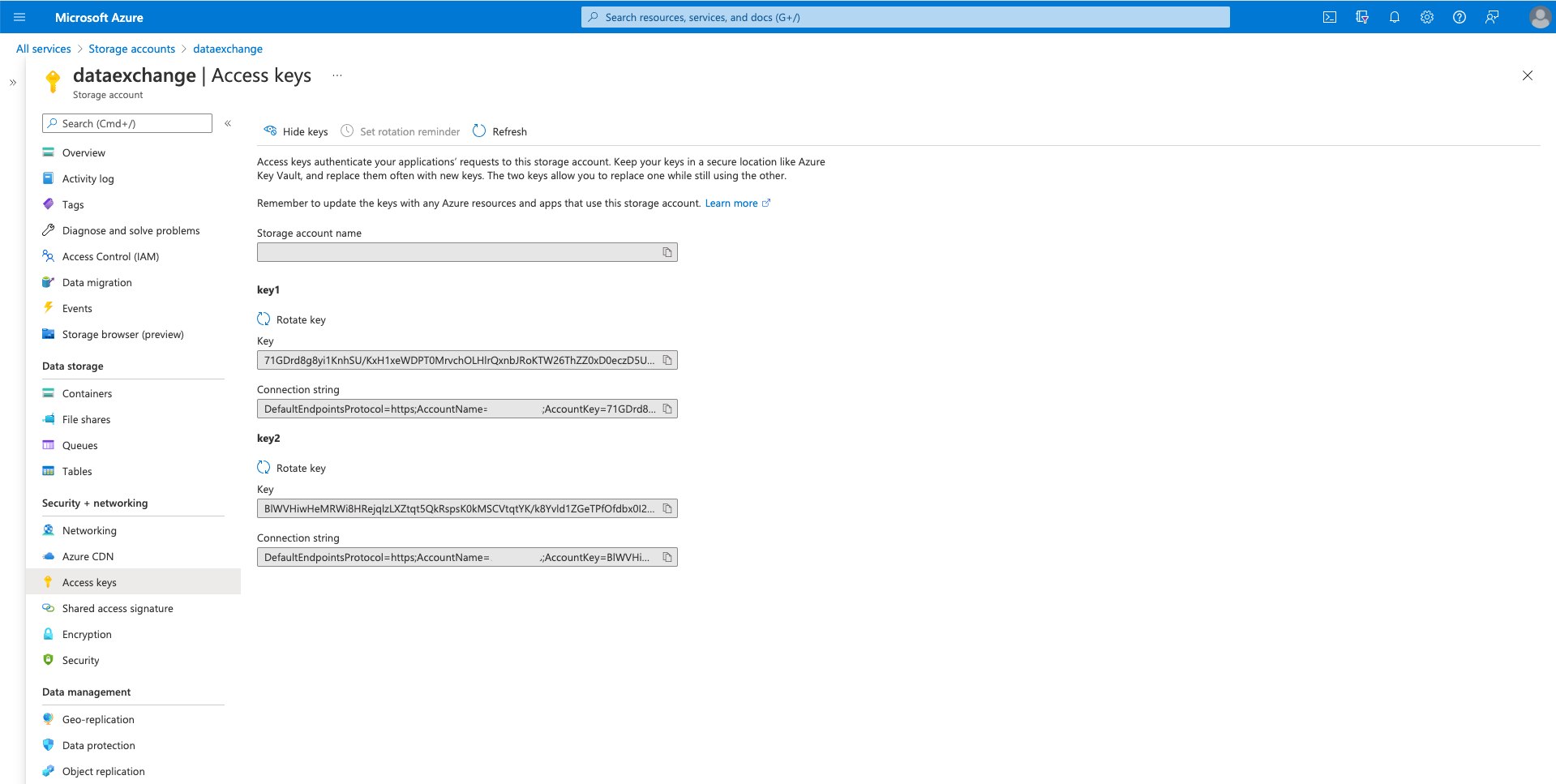Copy the storage account name
Image resolution: width=1556 pixels, height=784 pixels.
click(667, 252)
